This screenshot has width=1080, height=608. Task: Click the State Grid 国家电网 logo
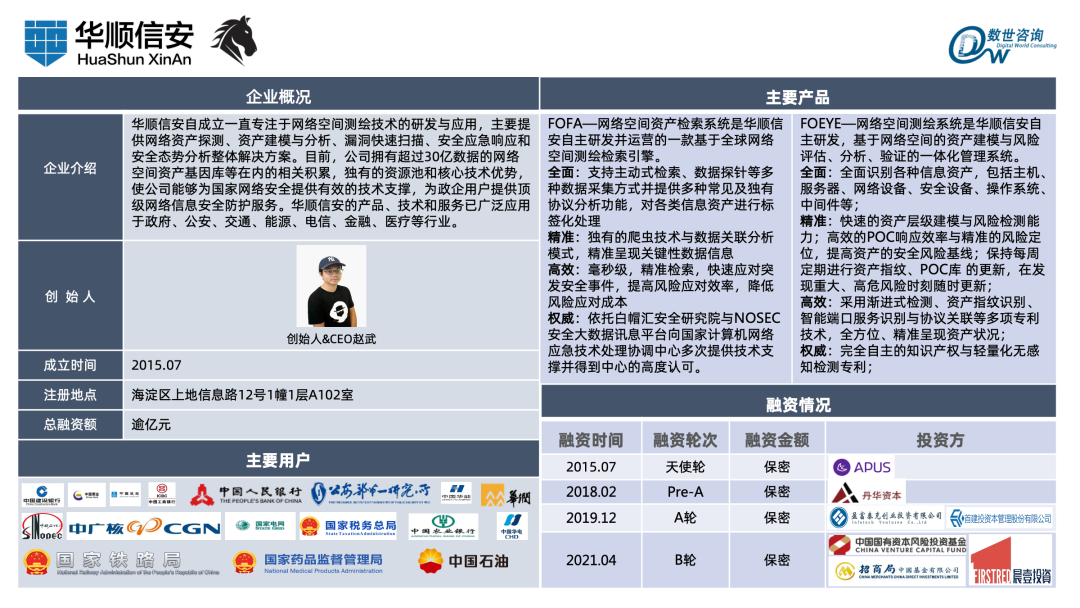pos(260,526)
